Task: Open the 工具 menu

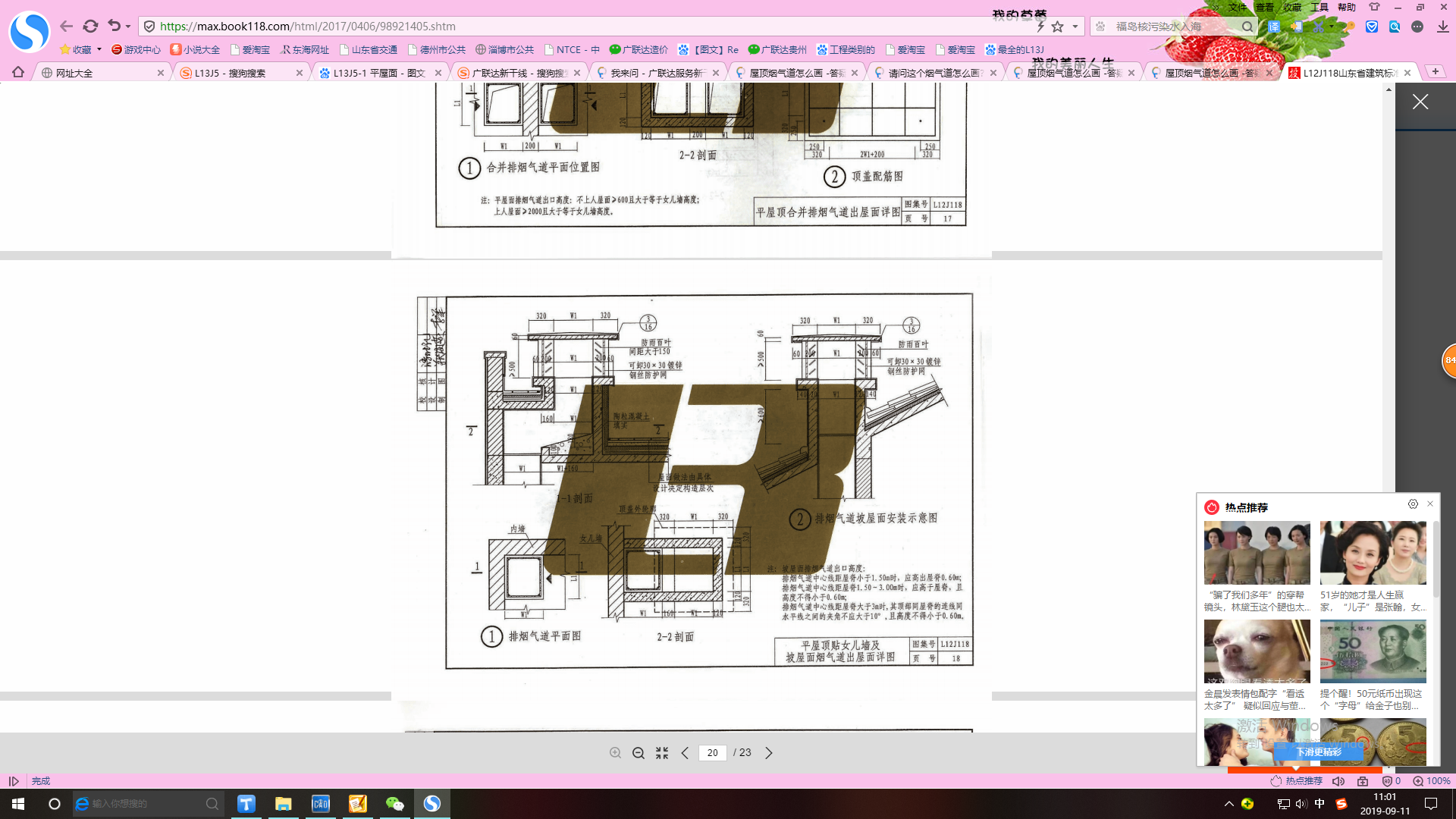Action: (1319, 7)
